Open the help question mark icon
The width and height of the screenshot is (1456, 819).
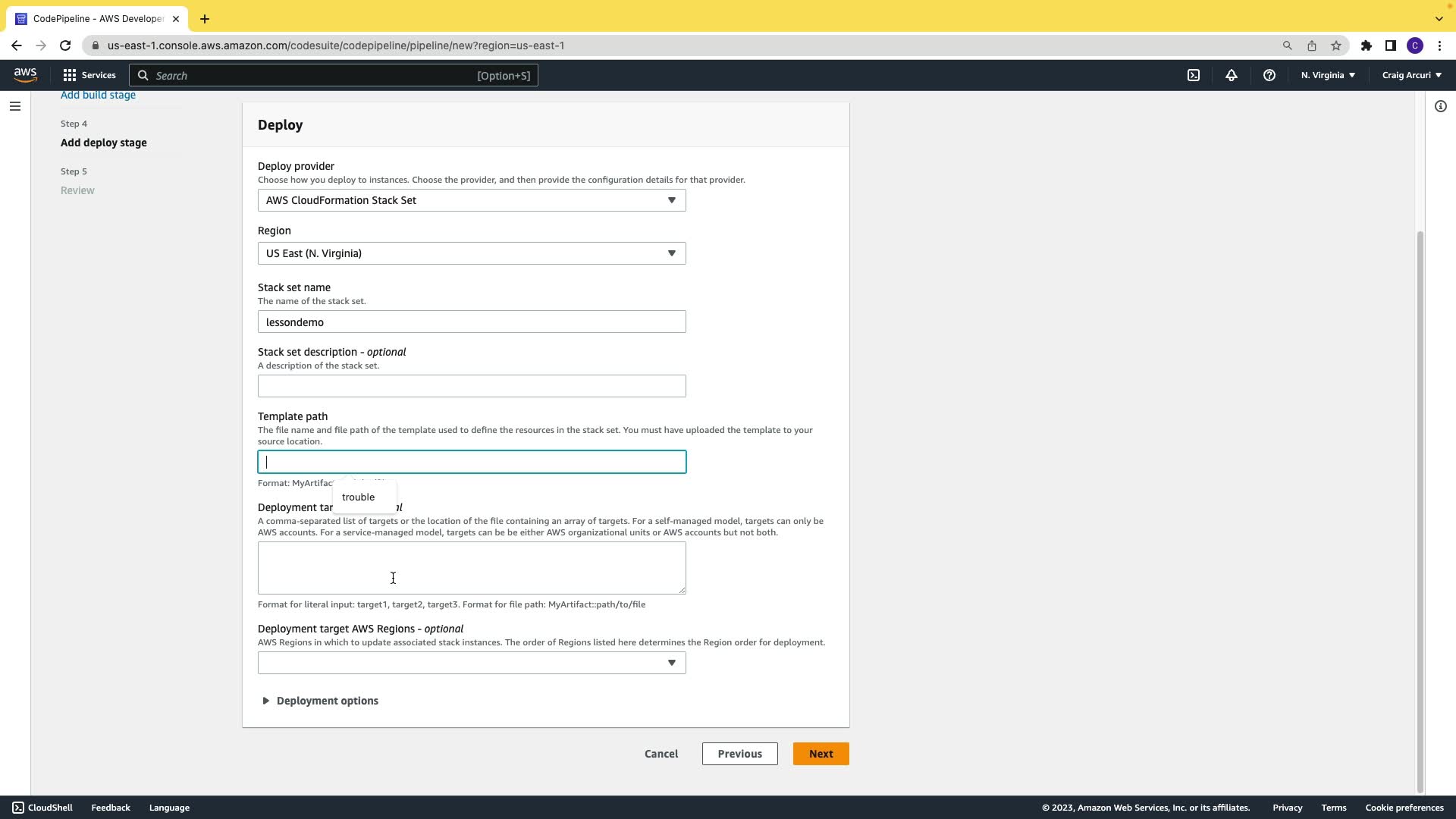(x=1269, y=75)
